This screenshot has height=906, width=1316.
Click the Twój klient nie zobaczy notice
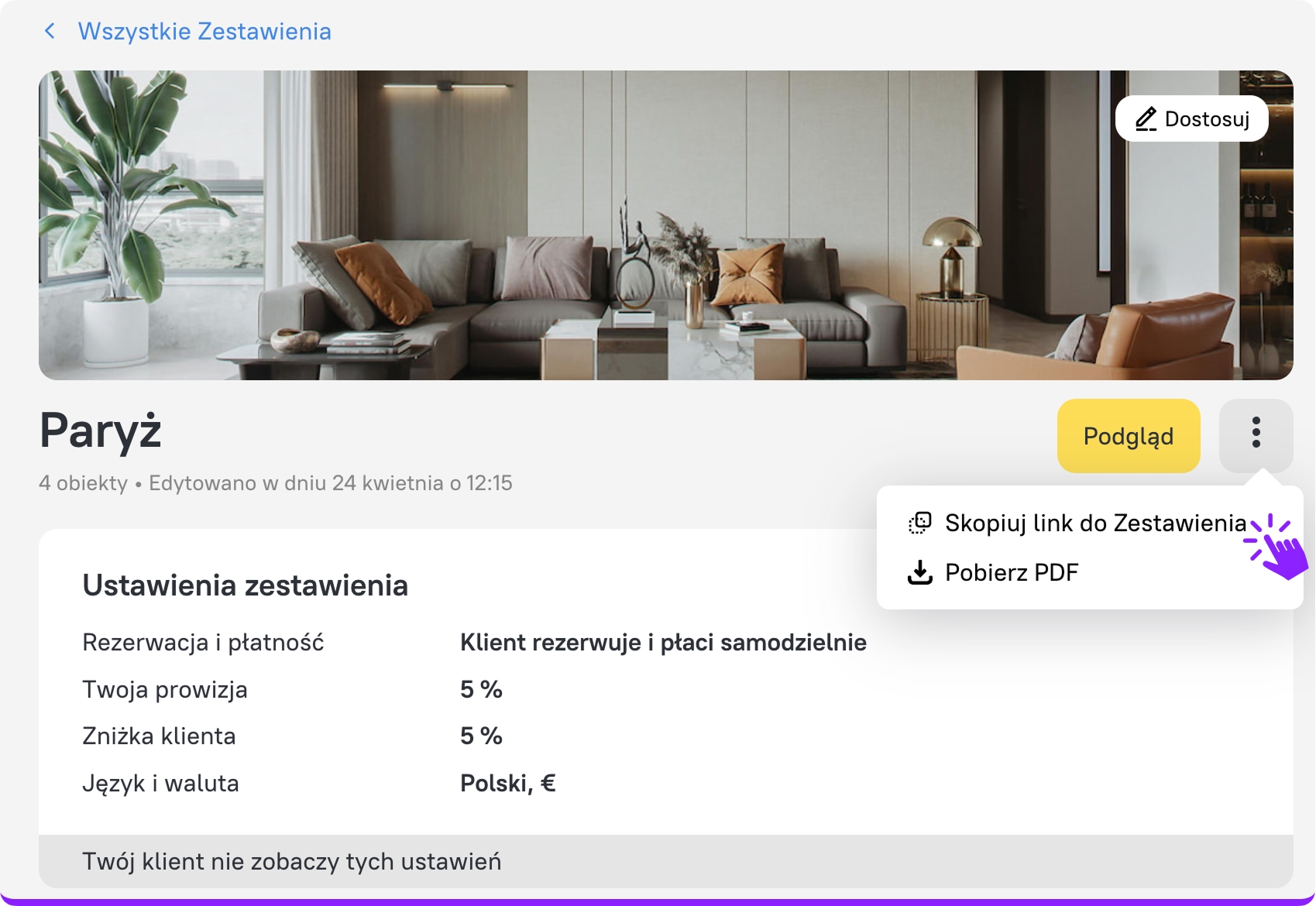pyautogui.click(x=291, y=862)
